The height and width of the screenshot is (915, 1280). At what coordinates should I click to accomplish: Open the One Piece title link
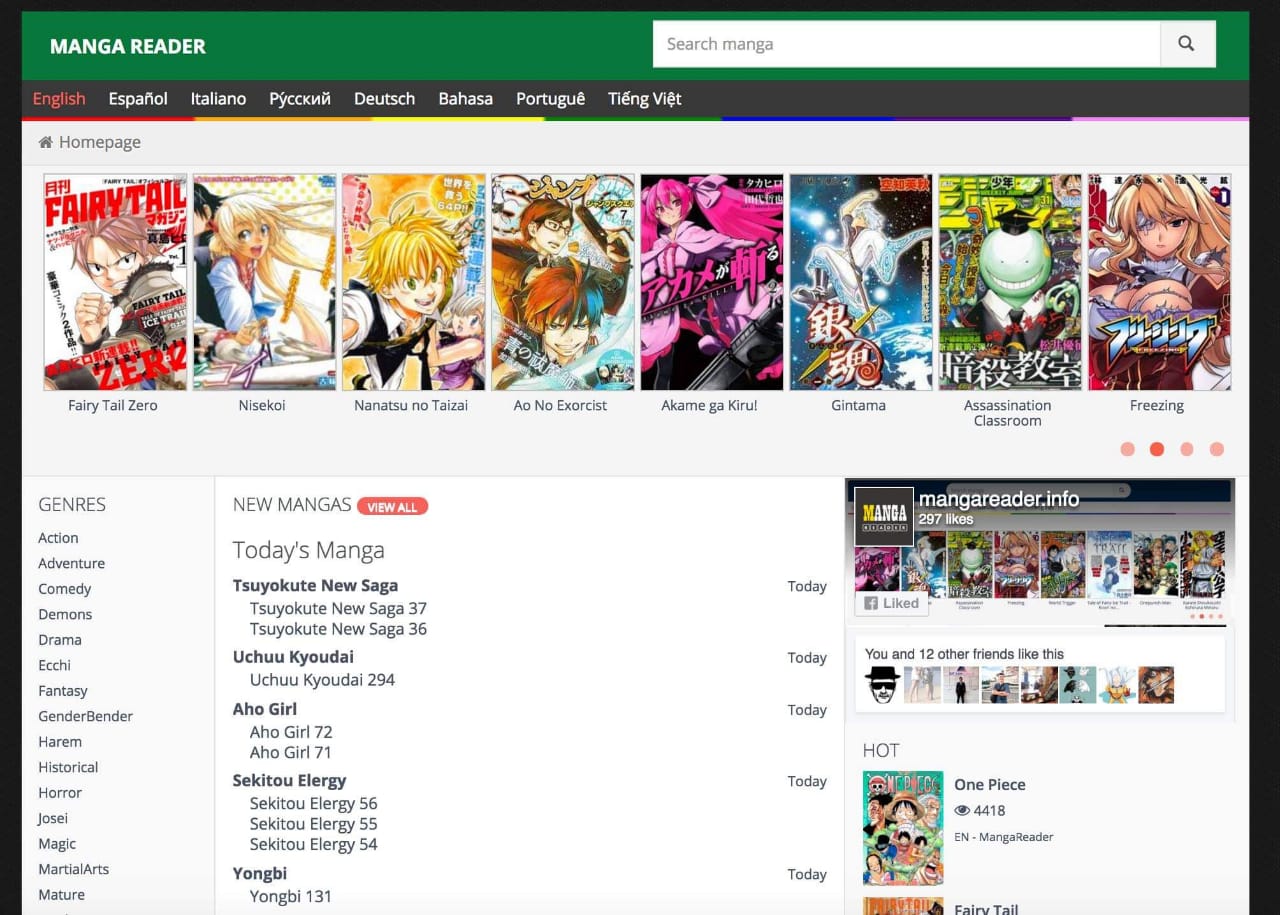pos(990,785)
